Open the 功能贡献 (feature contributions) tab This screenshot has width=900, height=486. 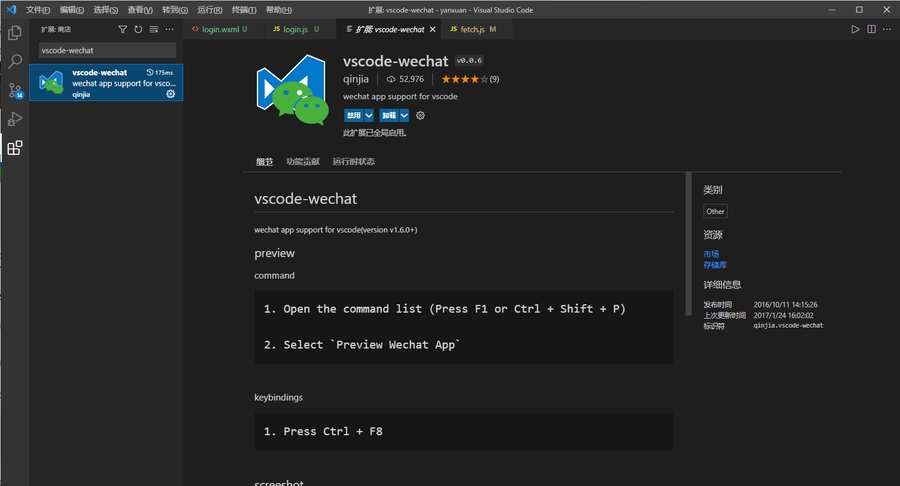302,161
